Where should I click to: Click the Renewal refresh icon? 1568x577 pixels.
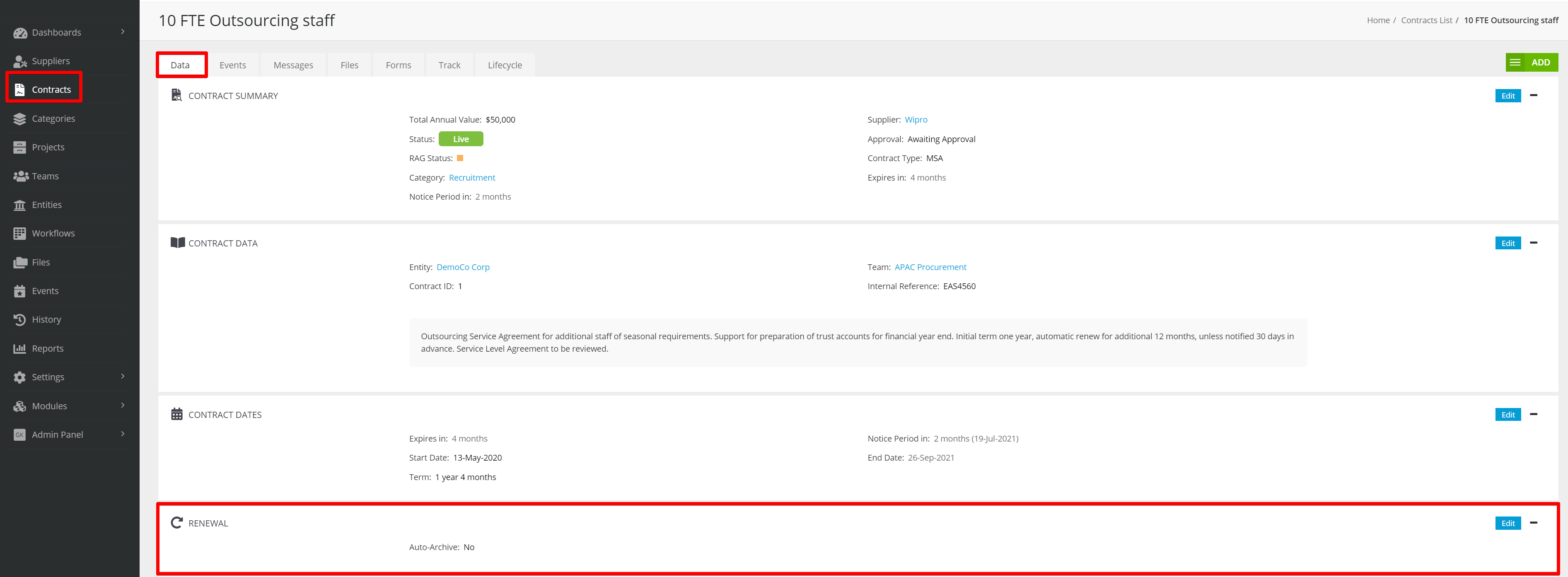pyautogui.click(x=177, y=522)
